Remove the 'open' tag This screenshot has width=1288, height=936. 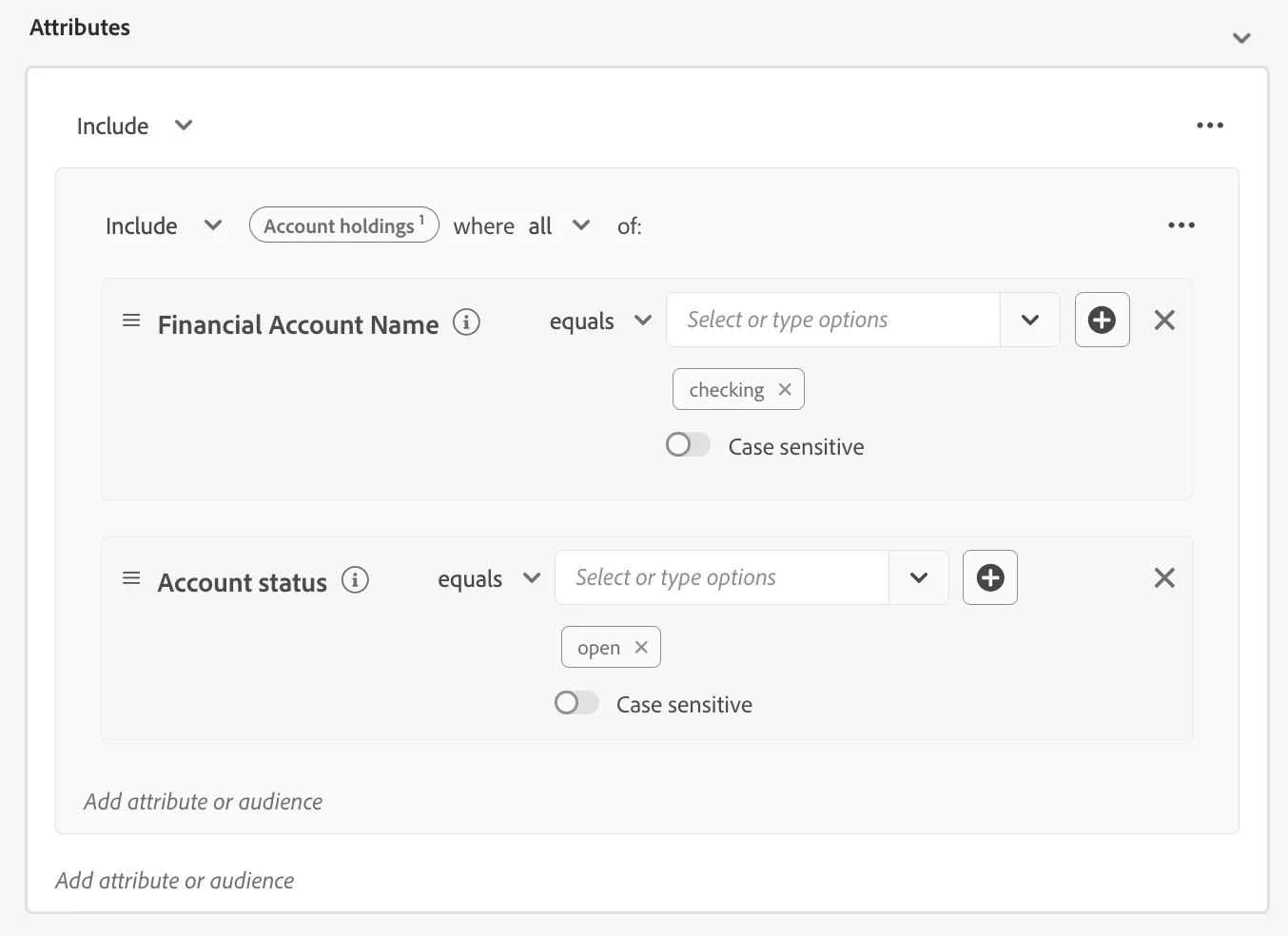click(641, 647)
